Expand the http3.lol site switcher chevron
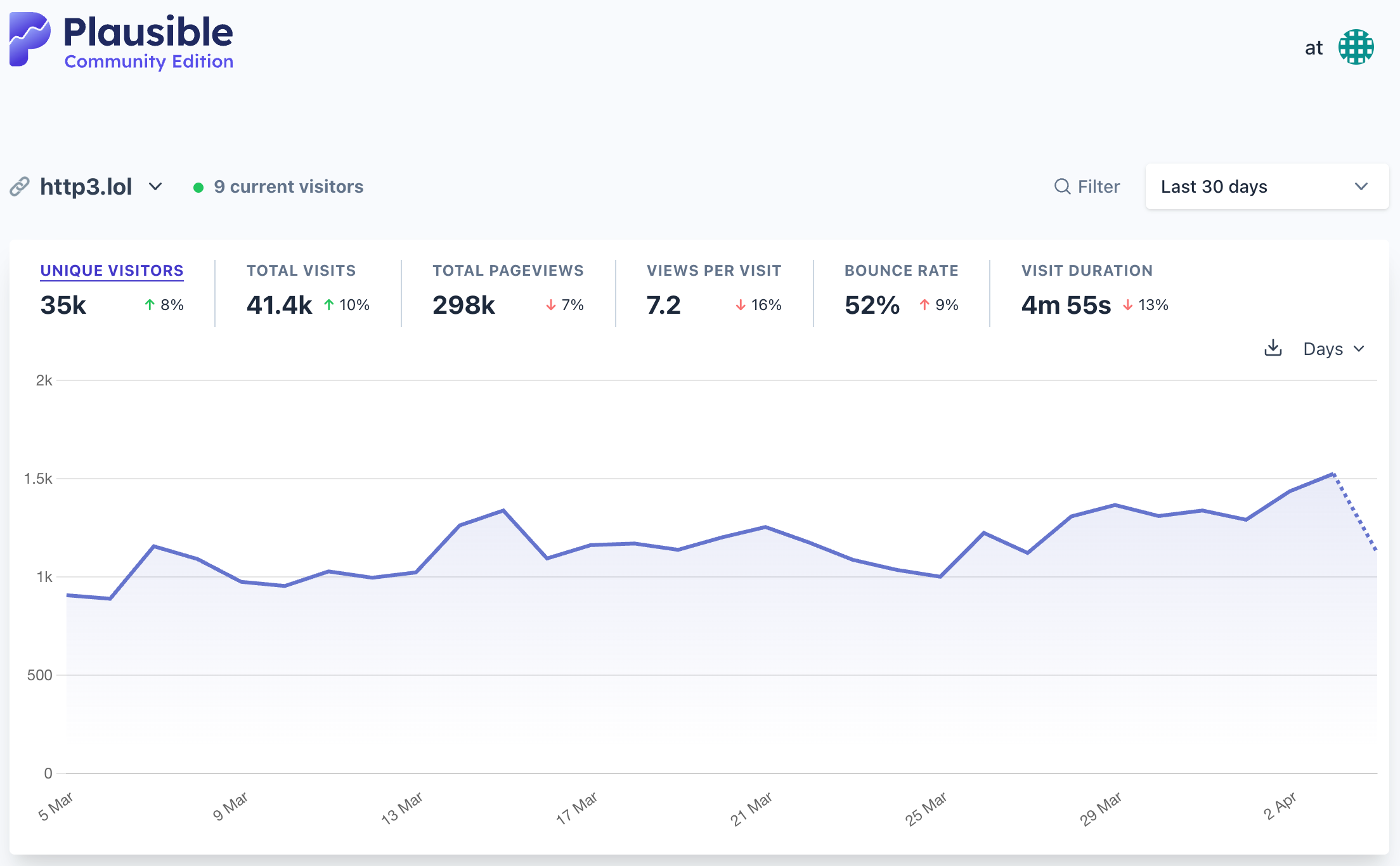This screenshot has width=1400, height=866. [x=155, y=186]
